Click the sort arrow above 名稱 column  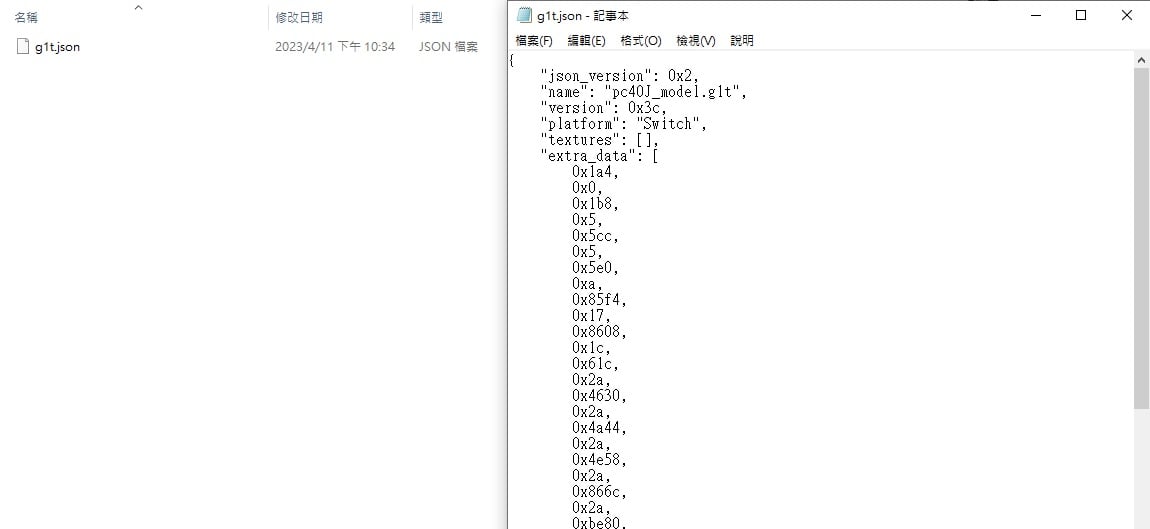(139, 7)
